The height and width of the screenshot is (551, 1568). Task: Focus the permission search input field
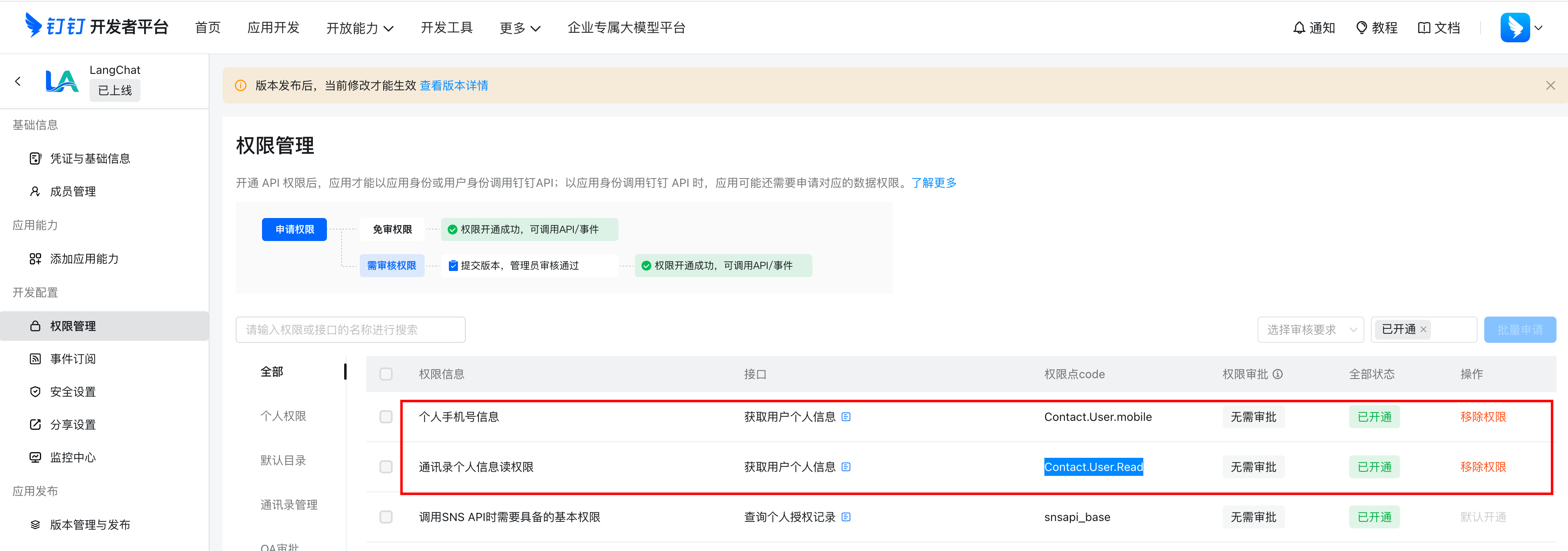350,329
